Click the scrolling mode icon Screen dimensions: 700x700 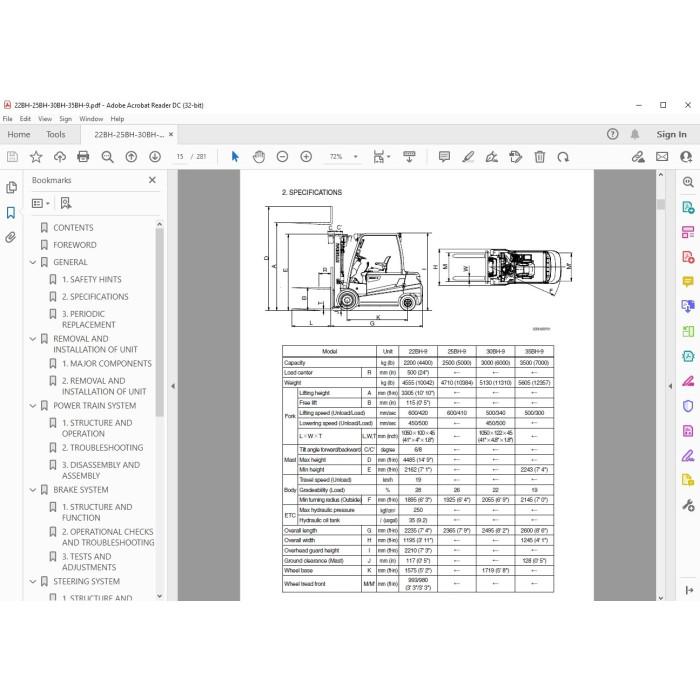pyautogui.click(x=409, y=157)
